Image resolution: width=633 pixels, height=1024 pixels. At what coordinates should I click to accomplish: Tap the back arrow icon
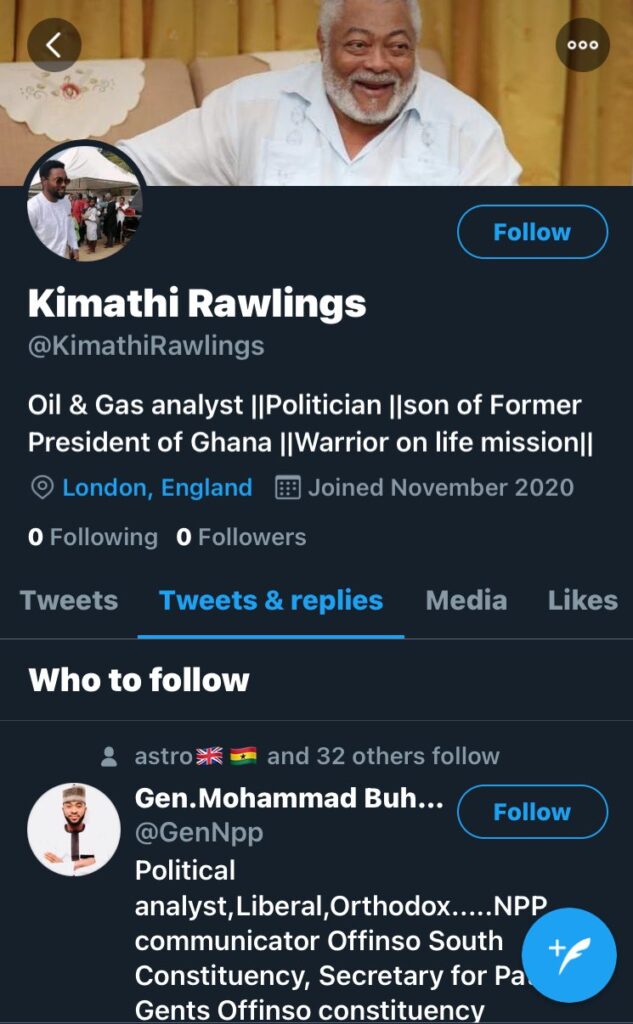[54, 44]
